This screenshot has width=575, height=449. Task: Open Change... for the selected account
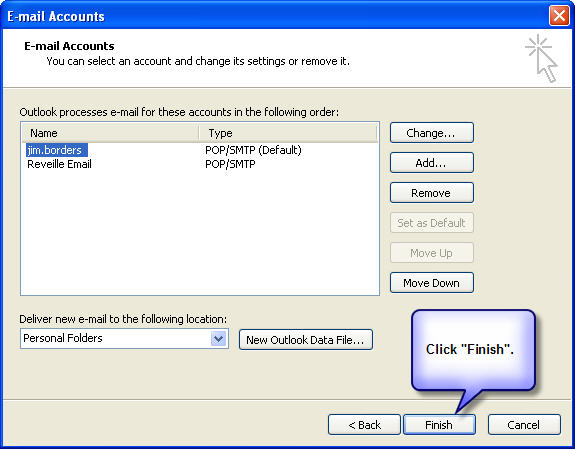click(x=432, y=133)
